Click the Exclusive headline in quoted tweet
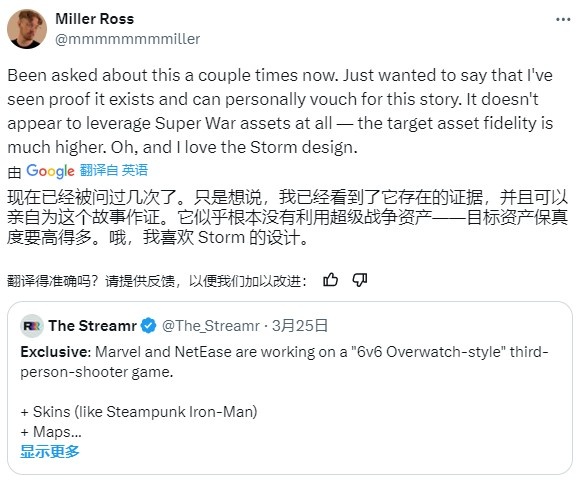 (x=56, y=352)
